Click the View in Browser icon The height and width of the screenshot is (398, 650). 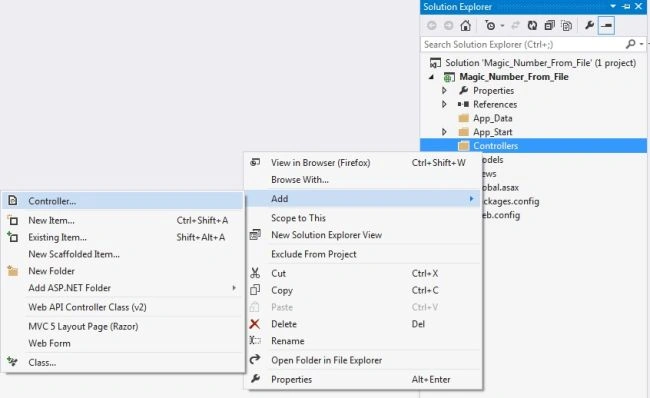tap(255, 162)
